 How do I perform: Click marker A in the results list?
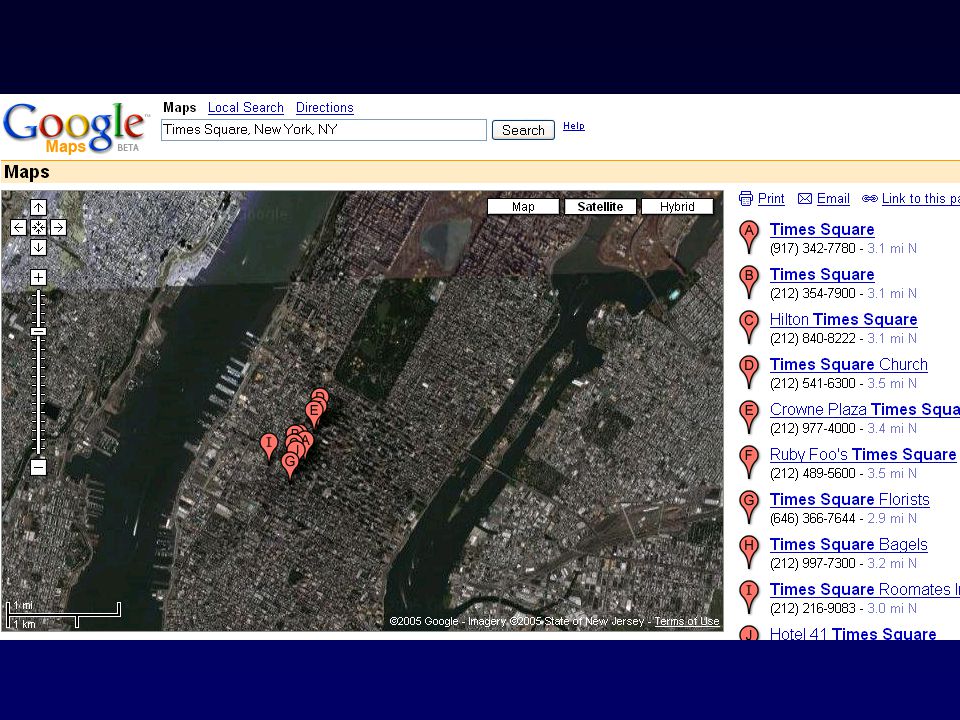749,236
